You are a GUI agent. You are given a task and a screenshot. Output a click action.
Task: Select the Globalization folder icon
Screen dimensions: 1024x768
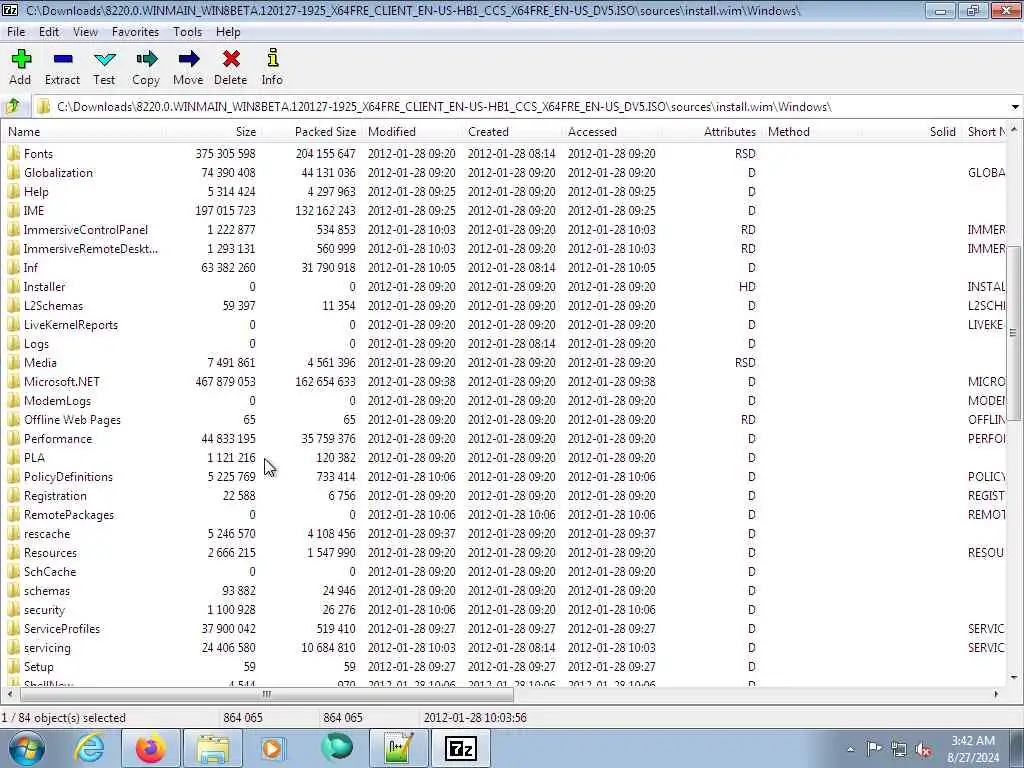[x=13, y=172]
